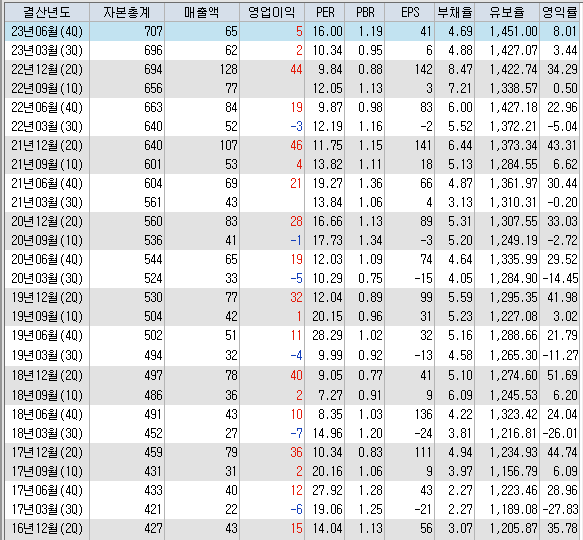
Task: Click EPS value 142
Action: pyautogui.click(x=423, y=69)
